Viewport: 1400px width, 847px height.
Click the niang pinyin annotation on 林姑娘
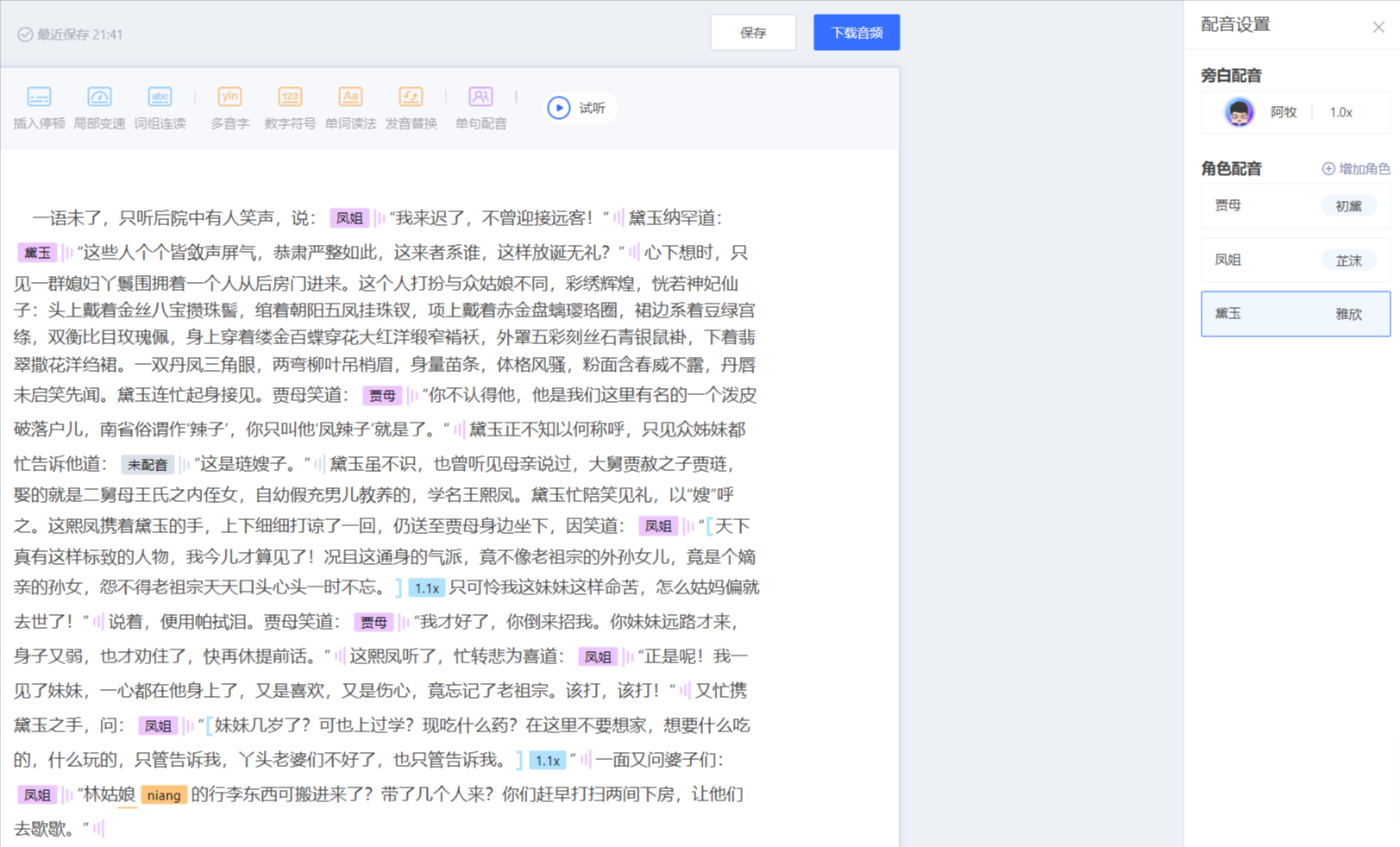pyautogui.click(x=164, y=794)
